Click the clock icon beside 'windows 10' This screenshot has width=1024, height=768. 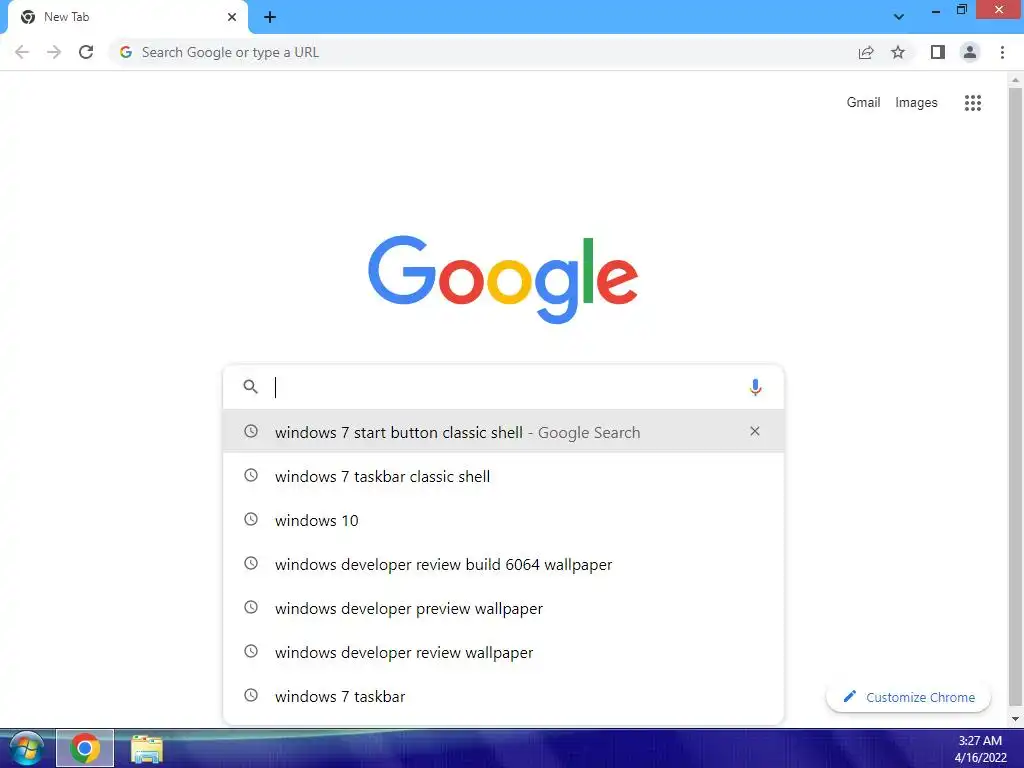(x=251, y=519)
